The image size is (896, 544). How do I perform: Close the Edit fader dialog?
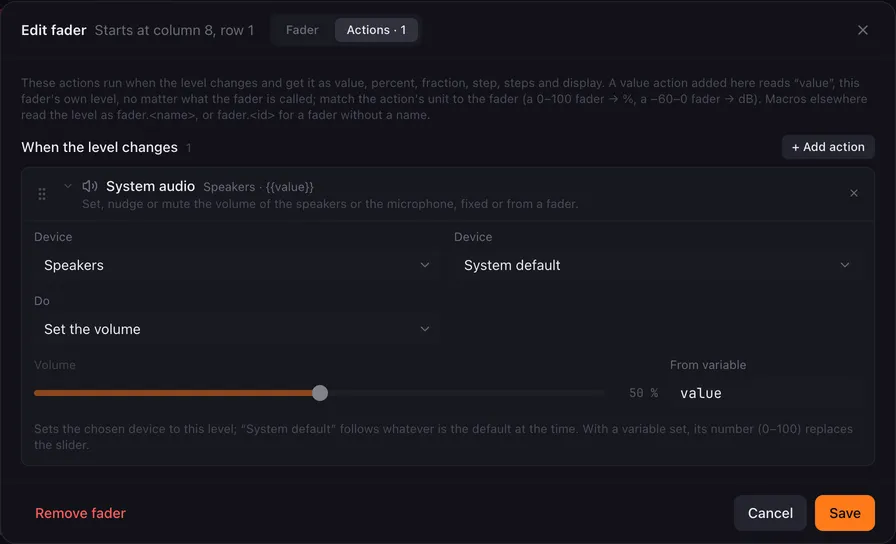point(862,30)
